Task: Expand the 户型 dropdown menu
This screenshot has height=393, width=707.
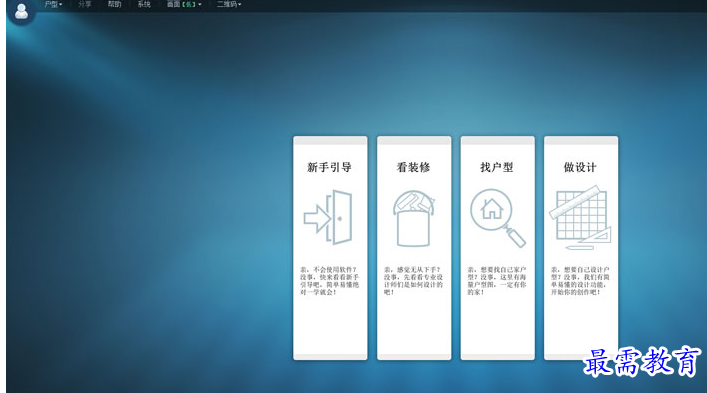Action: 53,5
